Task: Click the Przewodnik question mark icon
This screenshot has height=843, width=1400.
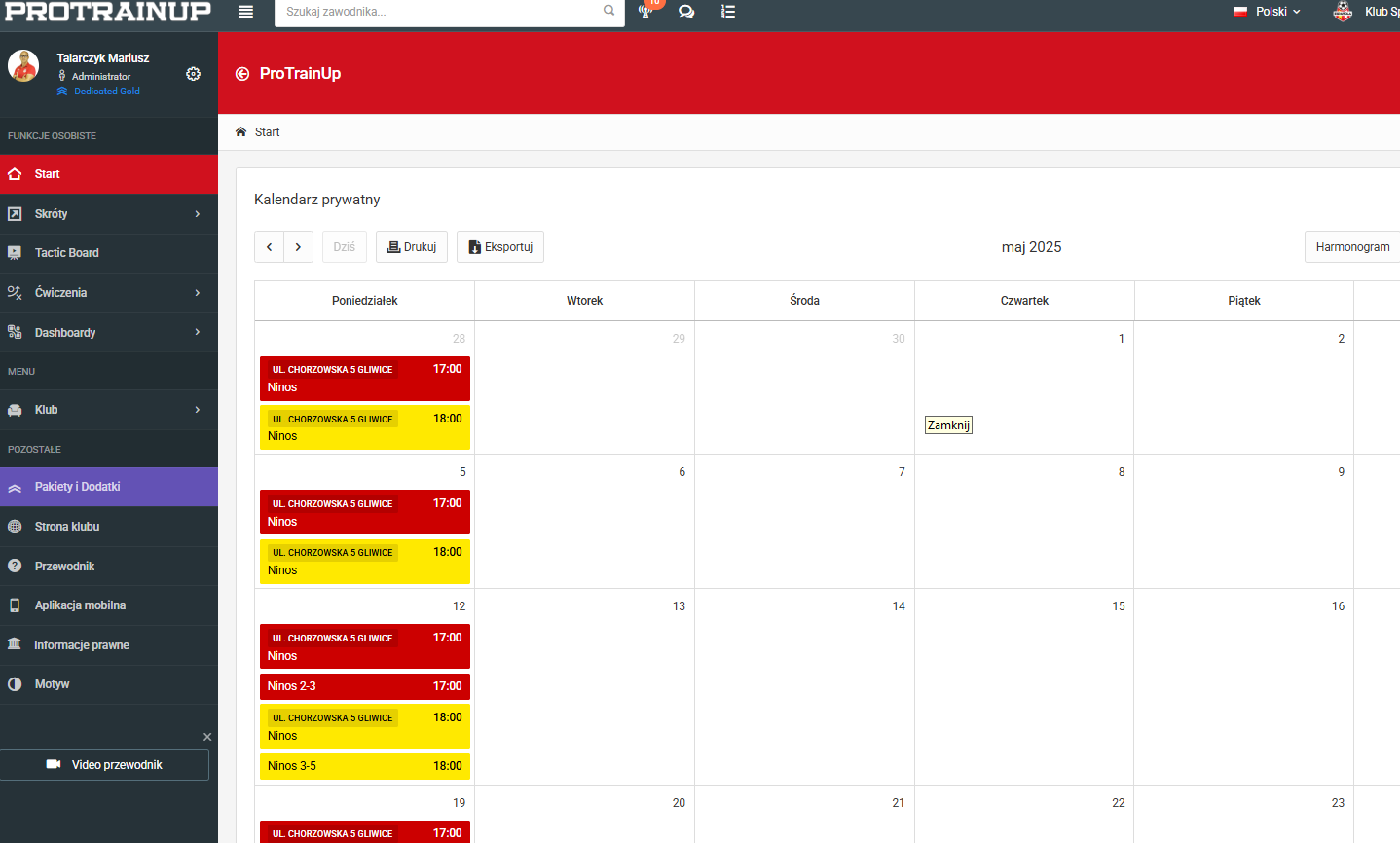Action: tap(15, 566)
